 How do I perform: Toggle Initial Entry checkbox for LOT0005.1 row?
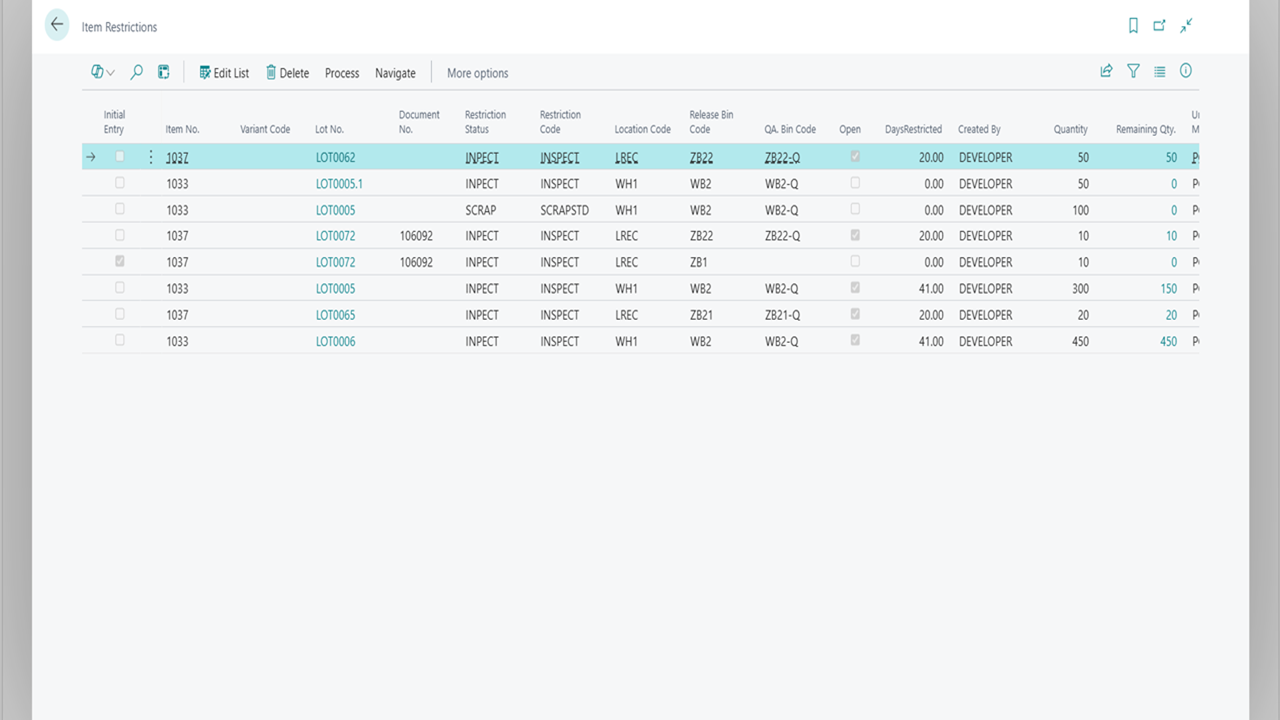[120, 183]
